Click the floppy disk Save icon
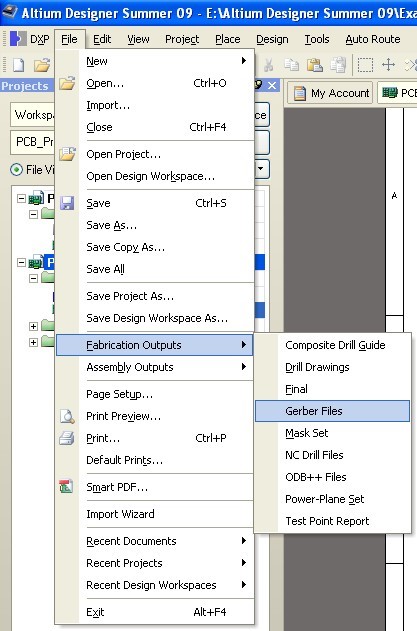417x631 pixels. [x=67, y=203]
